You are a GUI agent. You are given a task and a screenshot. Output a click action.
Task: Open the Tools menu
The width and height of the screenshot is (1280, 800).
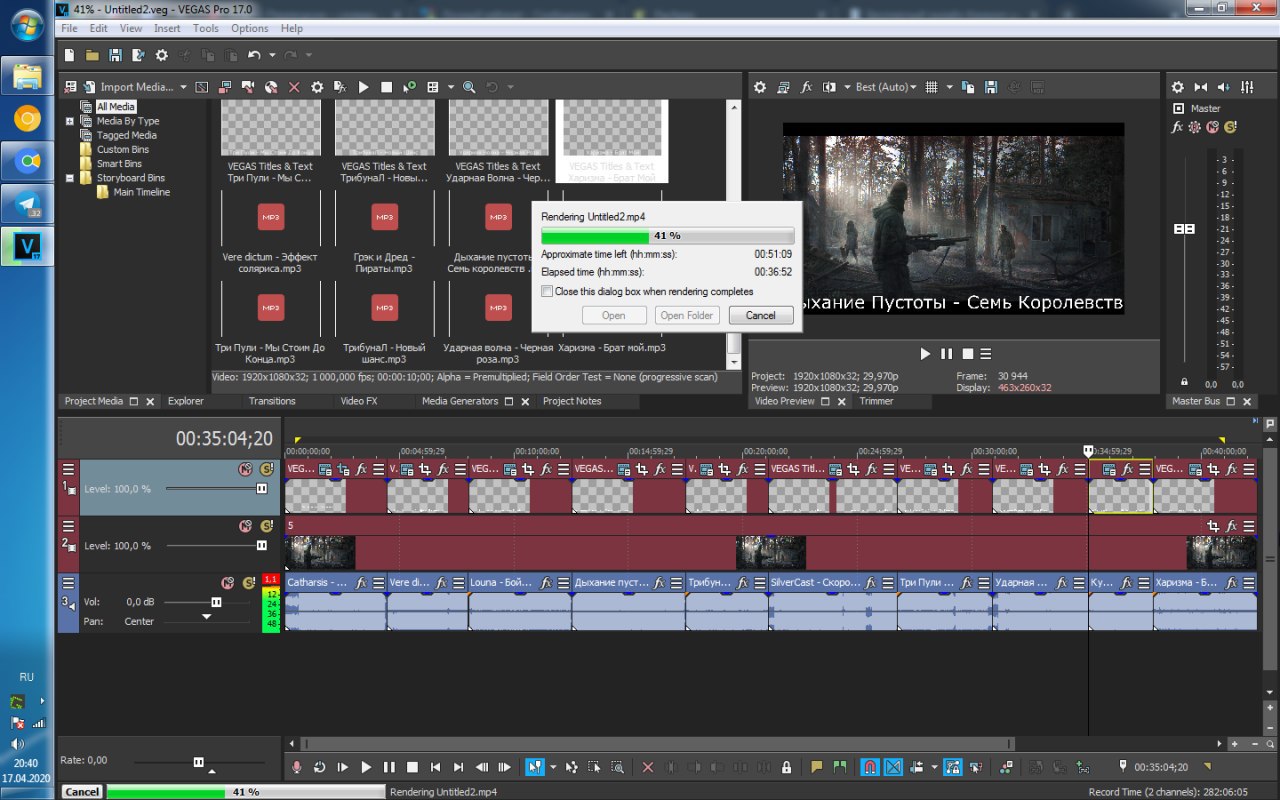pyautogui.click(x=206, y=28)
